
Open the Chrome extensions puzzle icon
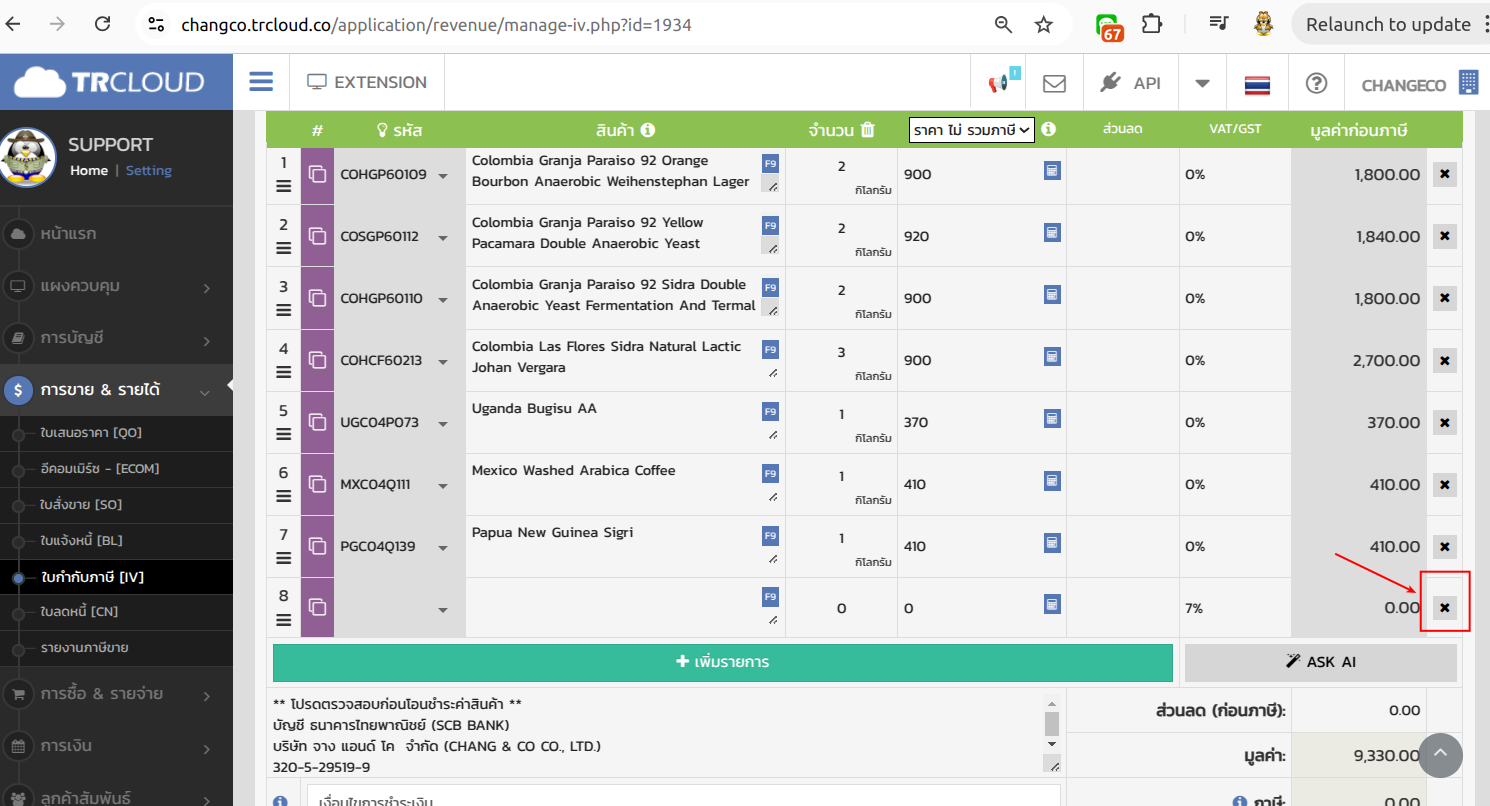coord(1152,24)
